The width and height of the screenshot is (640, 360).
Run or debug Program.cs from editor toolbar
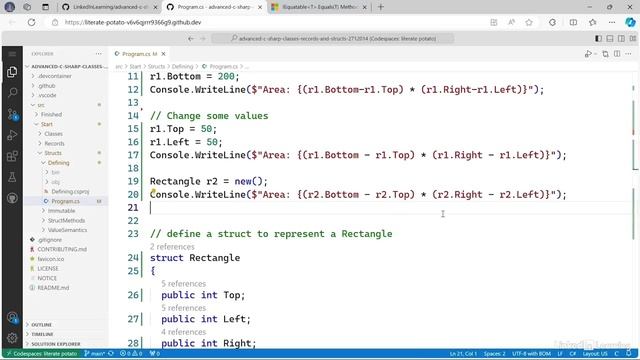588,54
